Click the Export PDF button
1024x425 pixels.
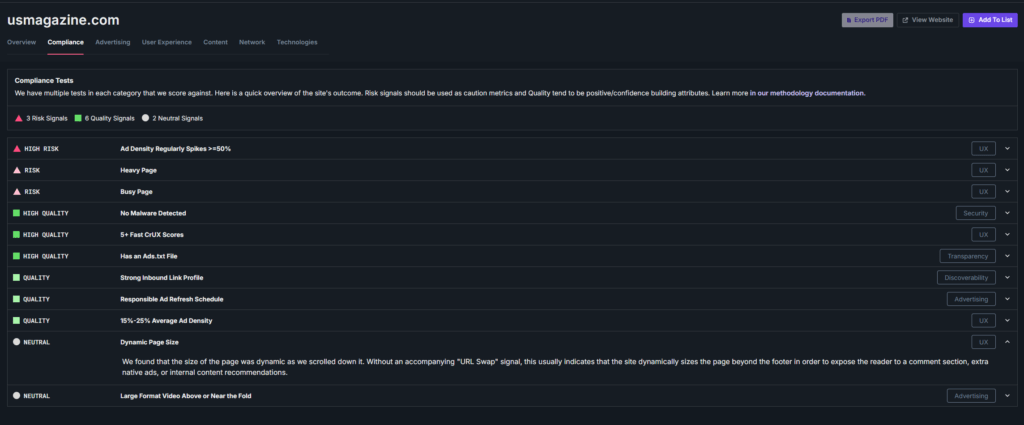(x=867, y=20)
